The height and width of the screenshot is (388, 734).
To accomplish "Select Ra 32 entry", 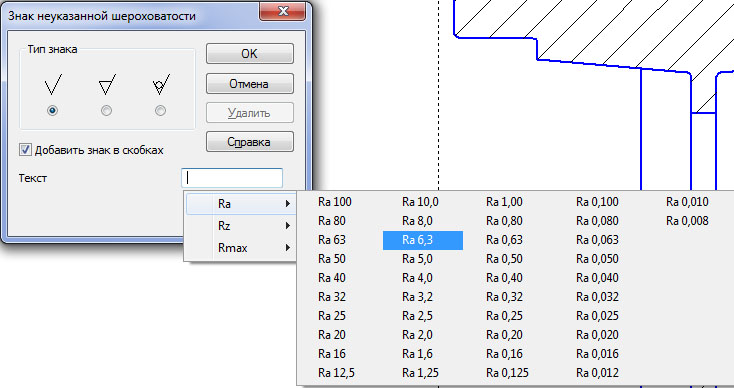I will tap(331, 297).
